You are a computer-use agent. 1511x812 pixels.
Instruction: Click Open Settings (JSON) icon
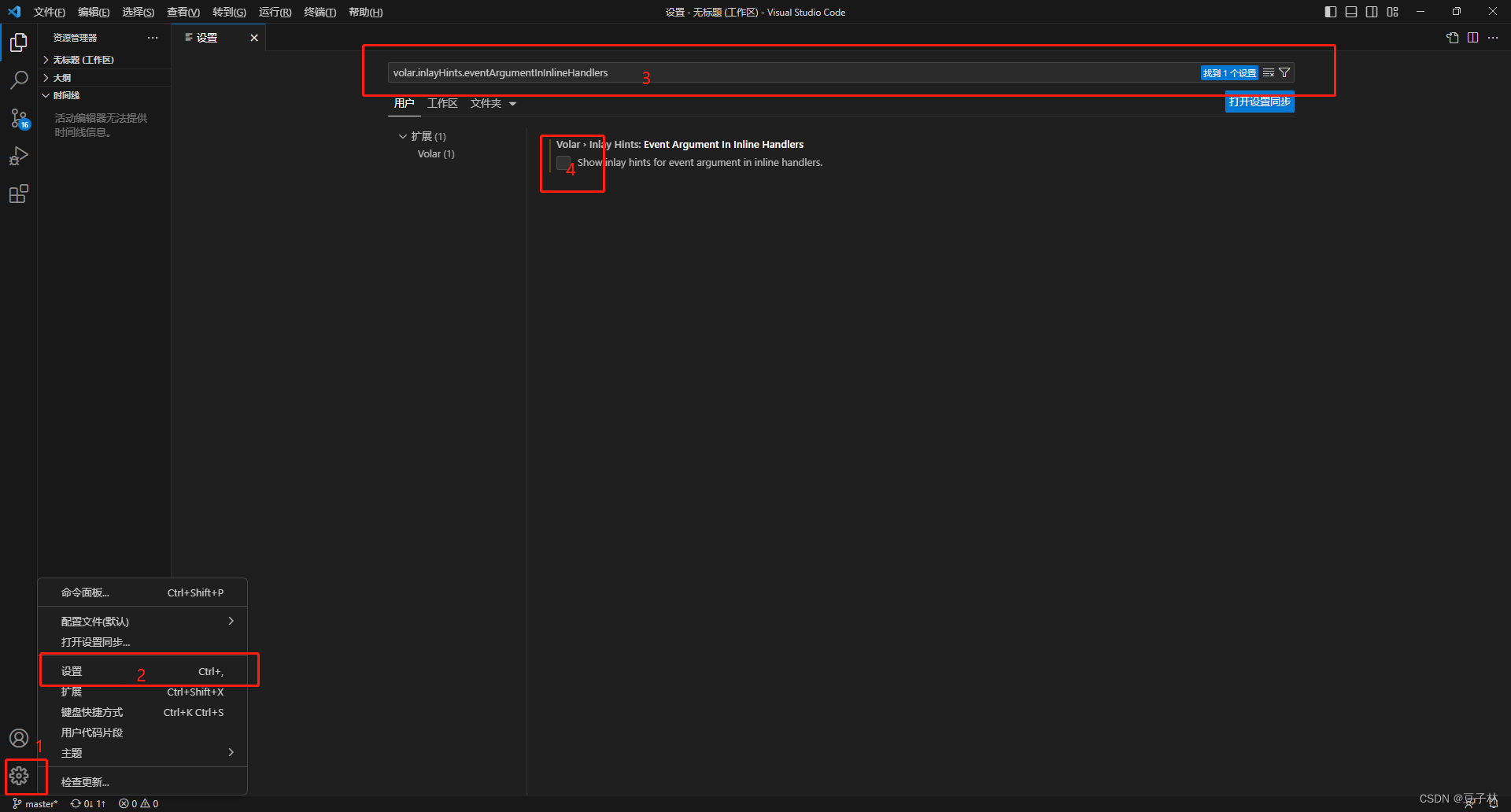click(1453, 38)
